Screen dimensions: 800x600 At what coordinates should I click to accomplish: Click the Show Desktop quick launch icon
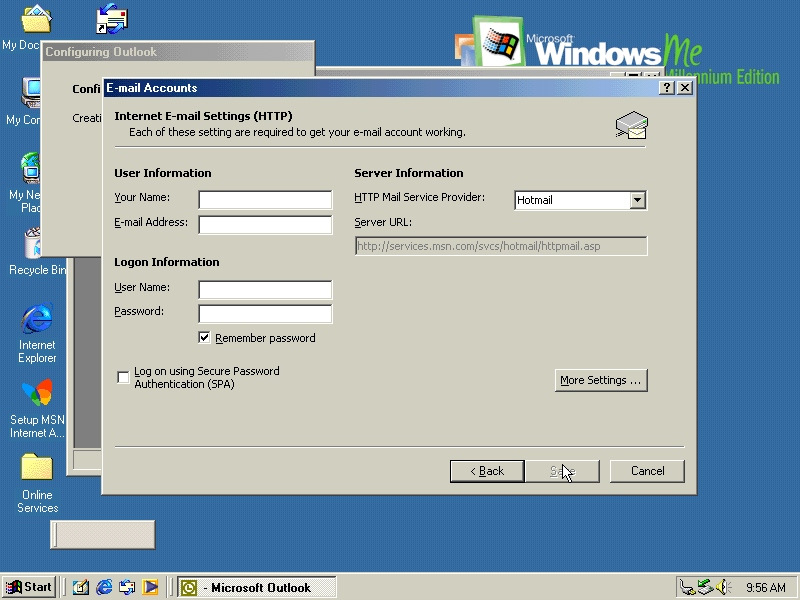pyautogui.click(x=81, y=587)
